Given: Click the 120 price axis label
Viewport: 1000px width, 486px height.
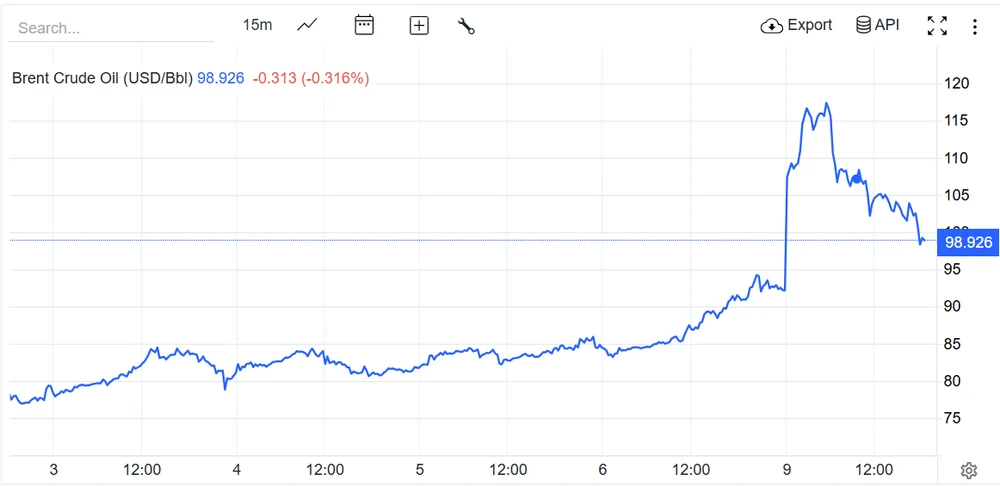Looking at the screenshot, I should (957, 84).
